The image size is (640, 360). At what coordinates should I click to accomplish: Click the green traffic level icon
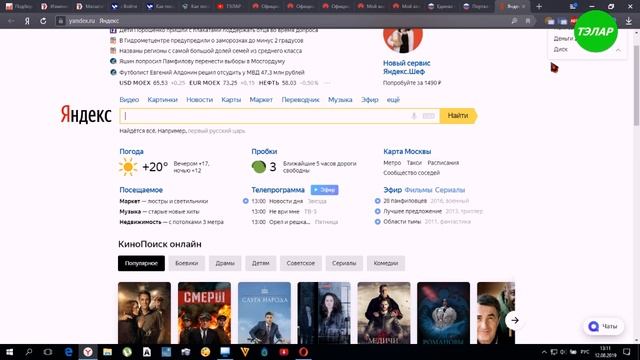259,167
